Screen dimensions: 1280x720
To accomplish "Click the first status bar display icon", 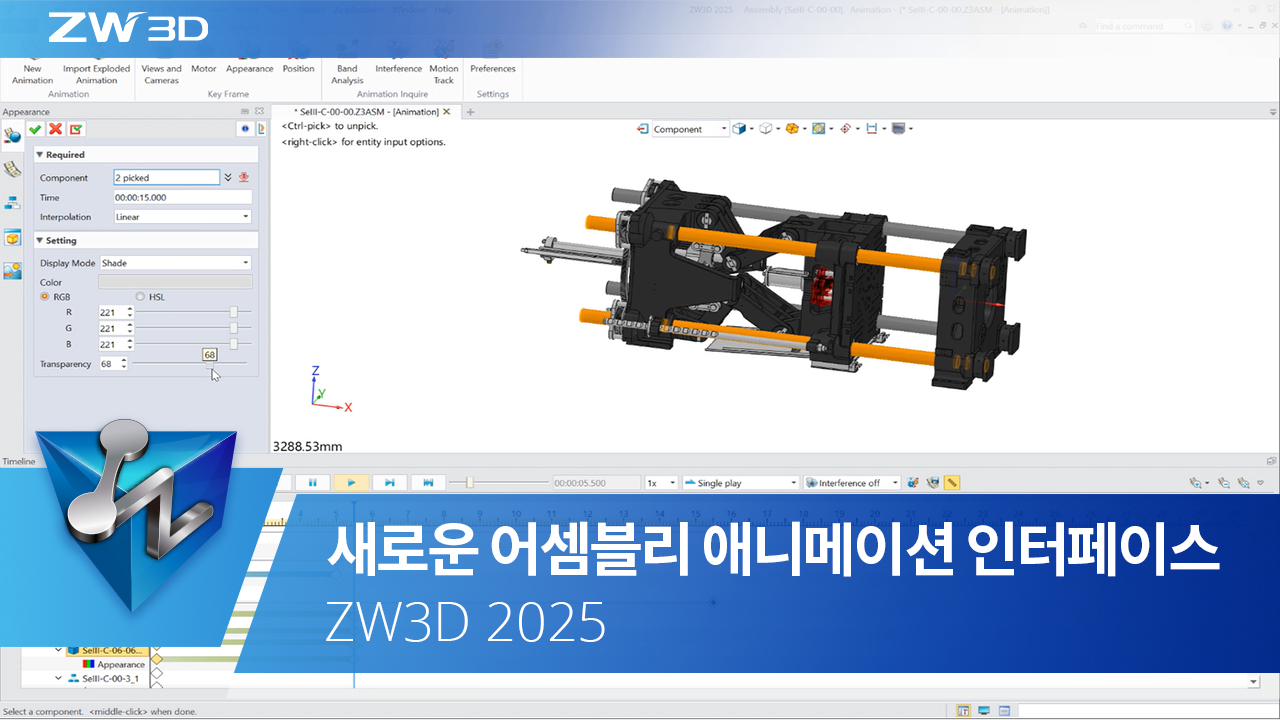I will coord(963,711).
